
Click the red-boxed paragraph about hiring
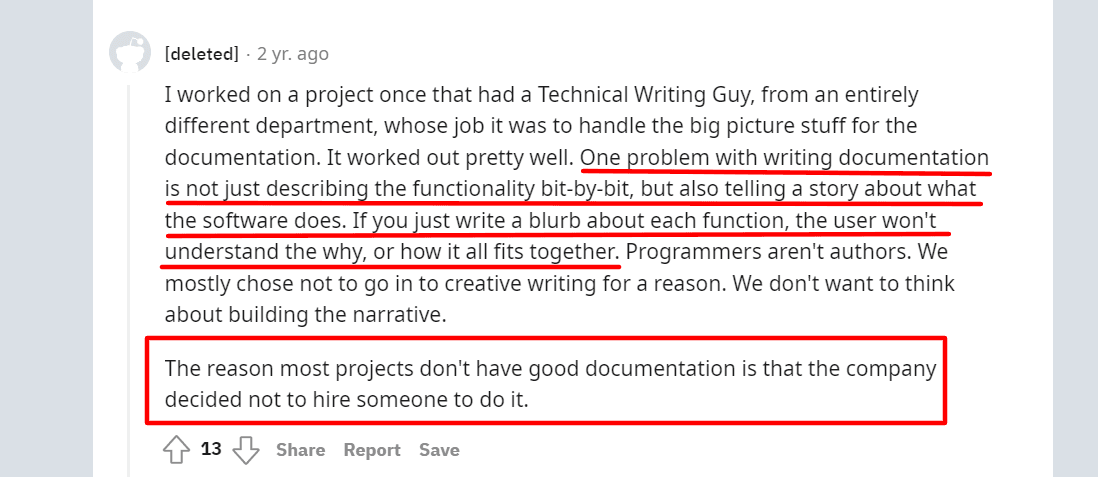tap(545, 381)
